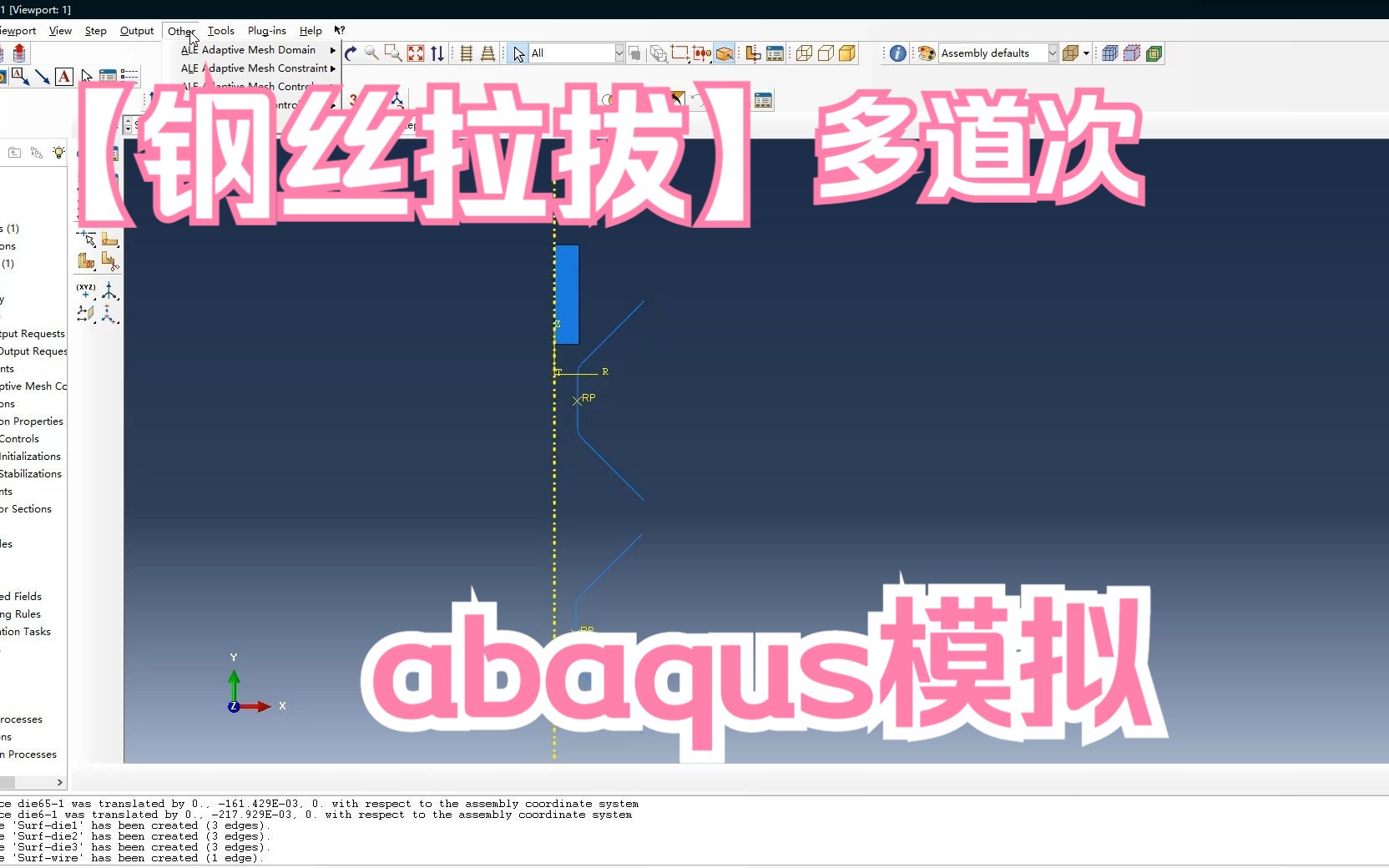Select Initializations in model tree
Viewport: 1389px width, 868px height.
pos(31,457)
